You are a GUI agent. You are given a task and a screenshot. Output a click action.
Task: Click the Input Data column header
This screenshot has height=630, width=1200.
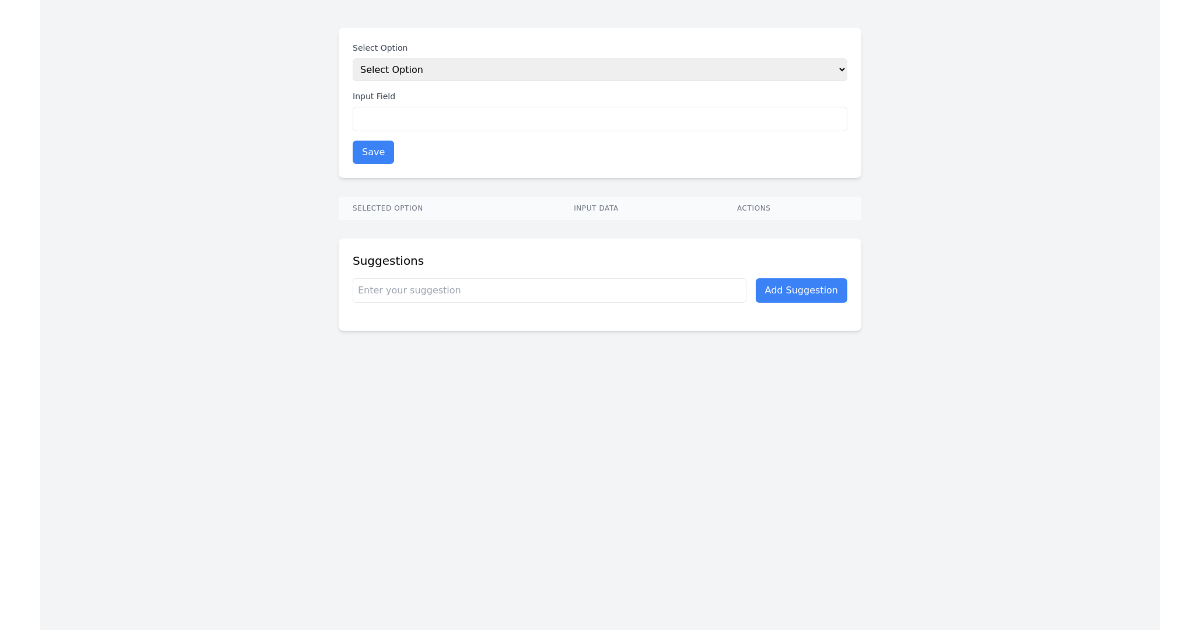tap(596, 208)
